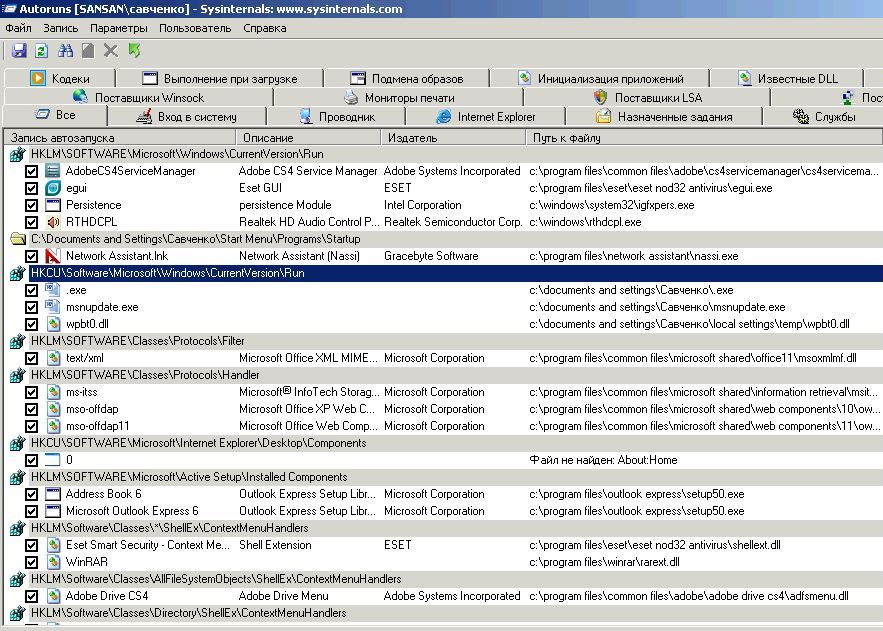Click the Startup folder icon in the list
883x631 pixels.
tap(18, 239)
